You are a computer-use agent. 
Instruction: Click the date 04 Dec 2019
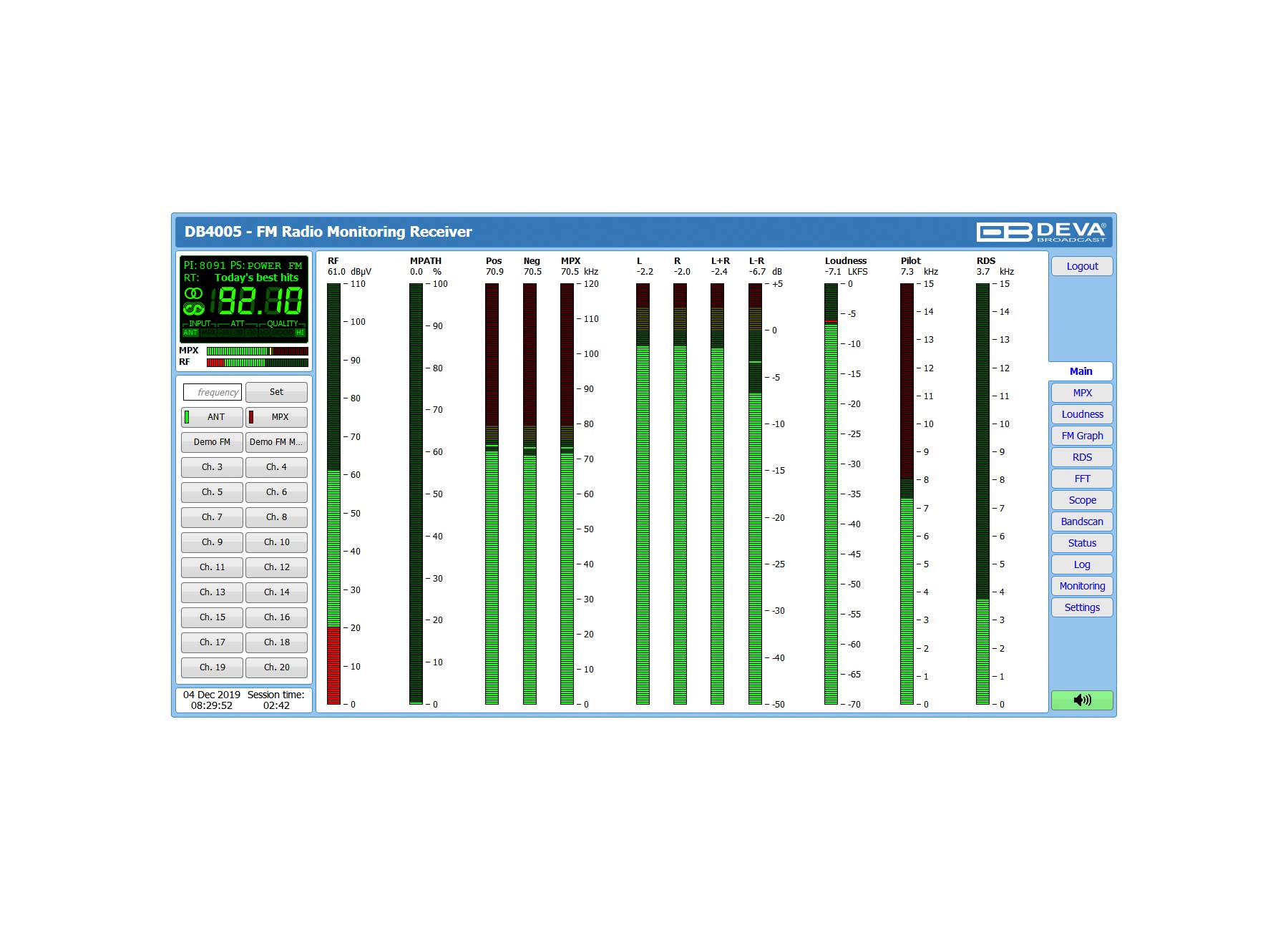point(212,695)
